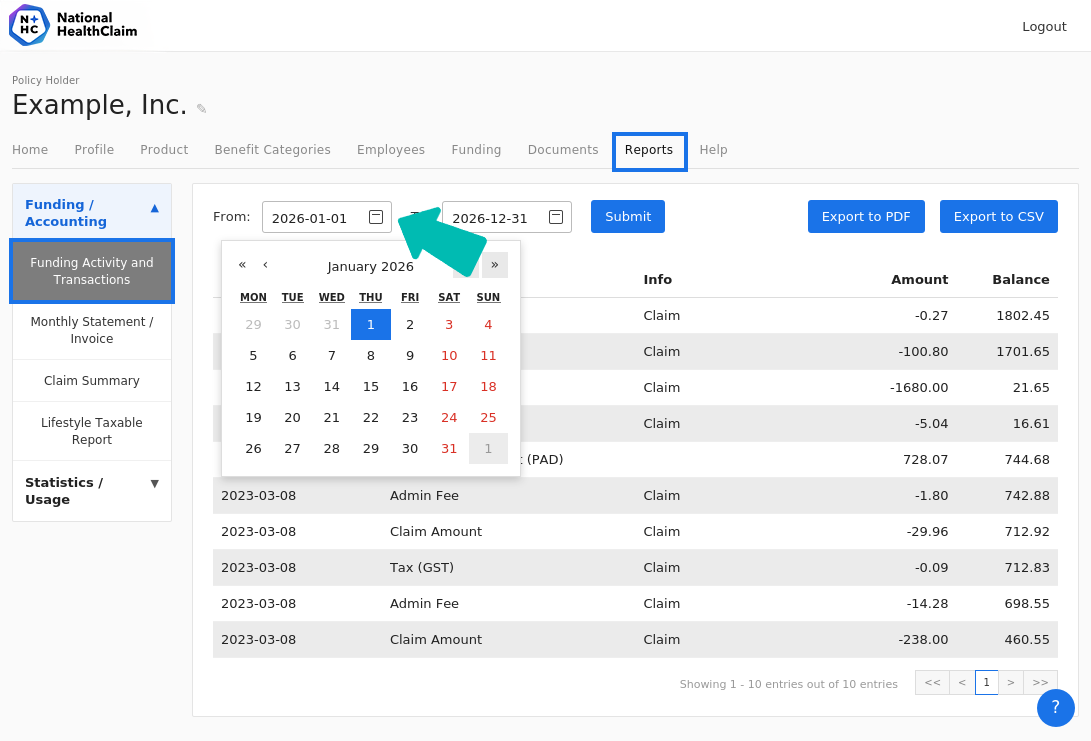Pick January 20 in the calendar
The image size is (1091, 741).
click(x=292, y=417)
